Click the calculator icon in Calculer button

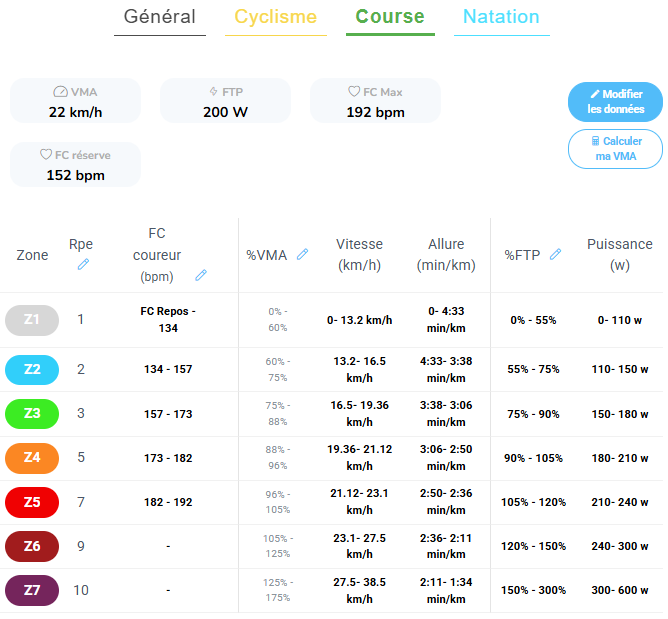click(595, 141)
